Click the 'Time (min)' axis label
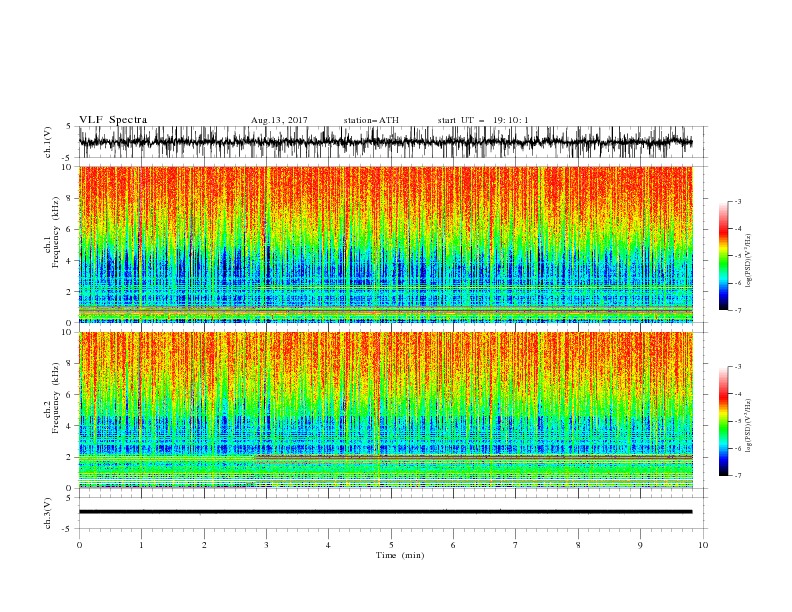 tap(400, 555)
